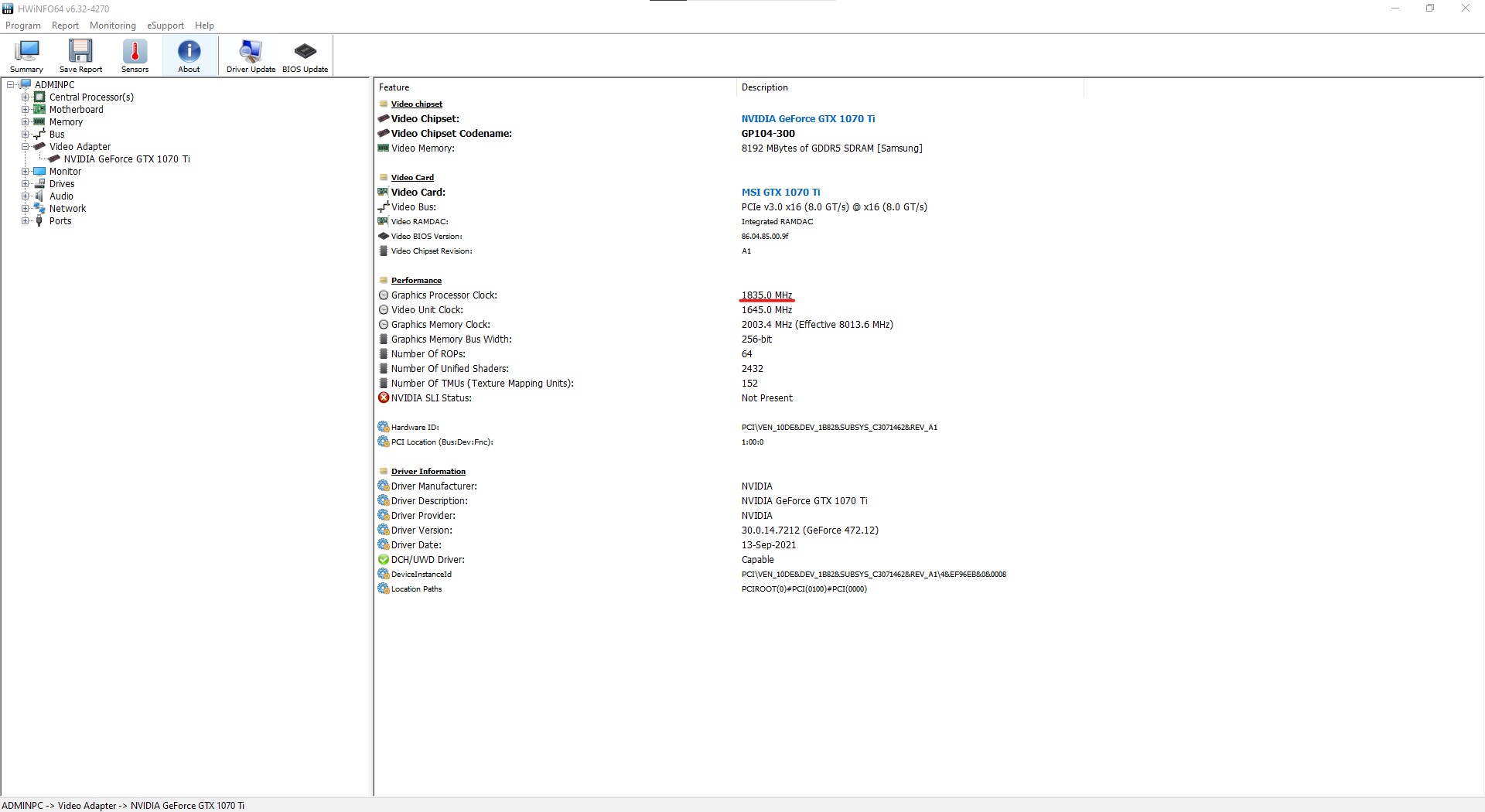Expand the Central Processor(s) node

pyautogui.click(x=25, y=97)
